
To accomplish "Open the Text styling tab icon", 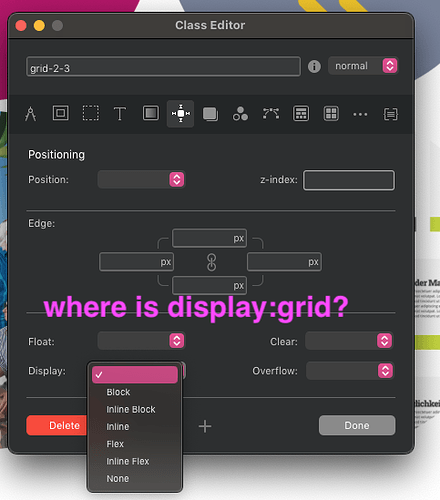I will pyautogui.click(x=120, y=114).
